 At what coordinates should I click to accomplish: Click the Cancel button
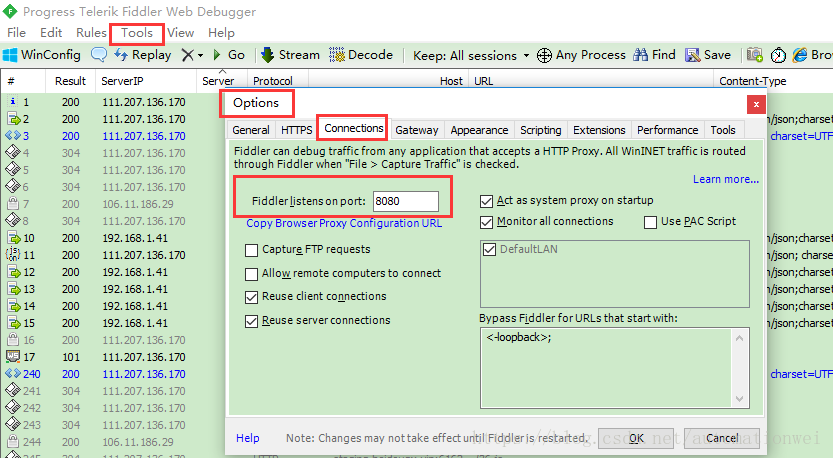click(722, 438)
